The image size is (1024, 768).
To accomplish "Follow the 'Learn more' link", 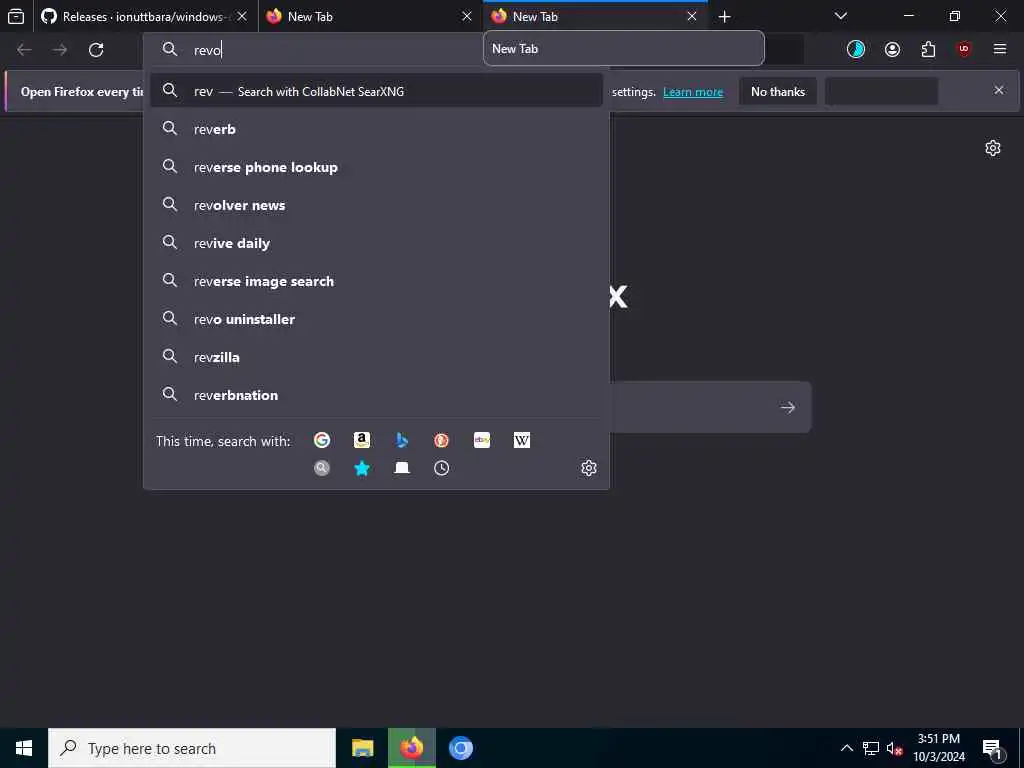I will point(693,92).
